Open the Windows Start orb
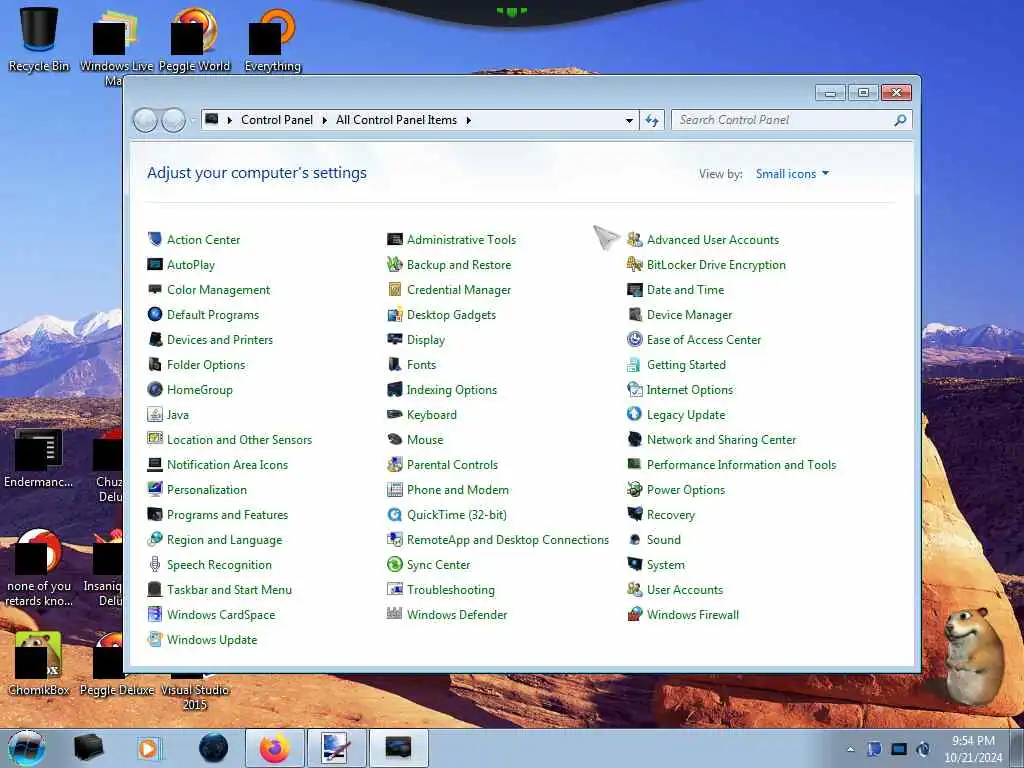 (27, 748)
